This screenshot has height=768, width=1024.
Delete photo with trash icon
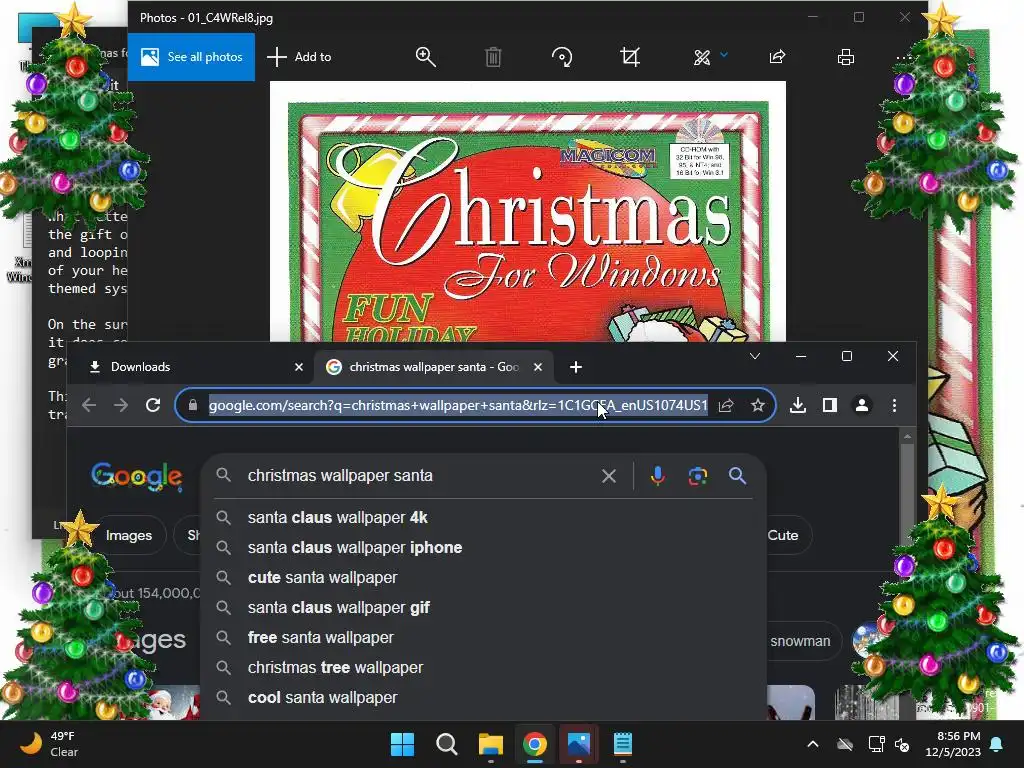click(x=493, y=57)
